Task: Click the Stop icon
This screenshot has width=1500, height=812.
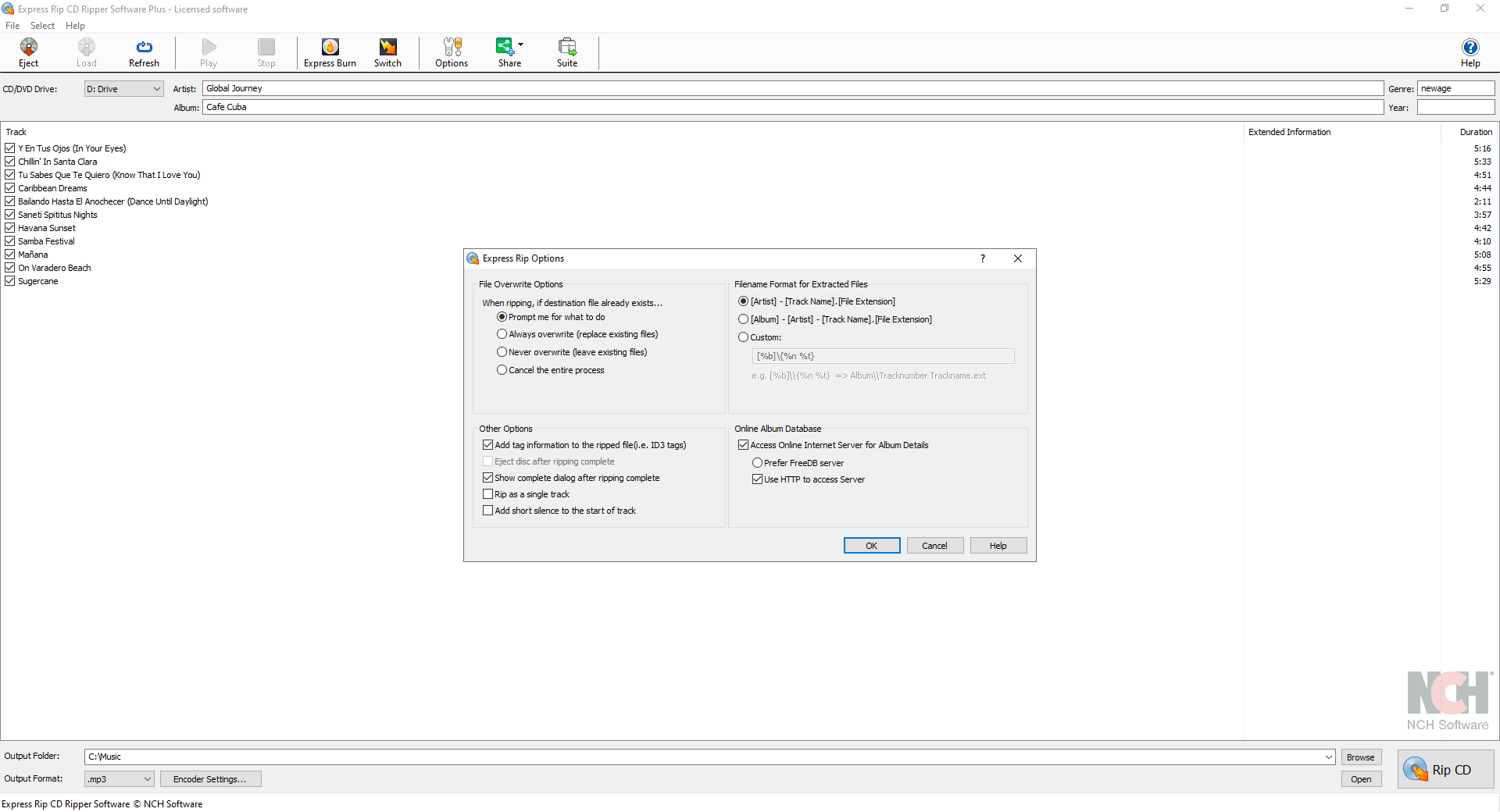Action: point(266,48)
